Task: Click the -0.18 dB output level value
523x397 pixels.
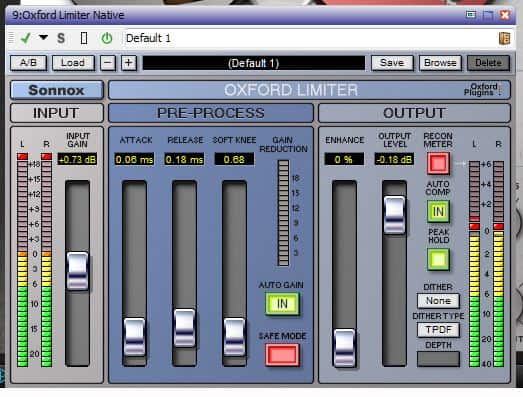Action: 394,159
